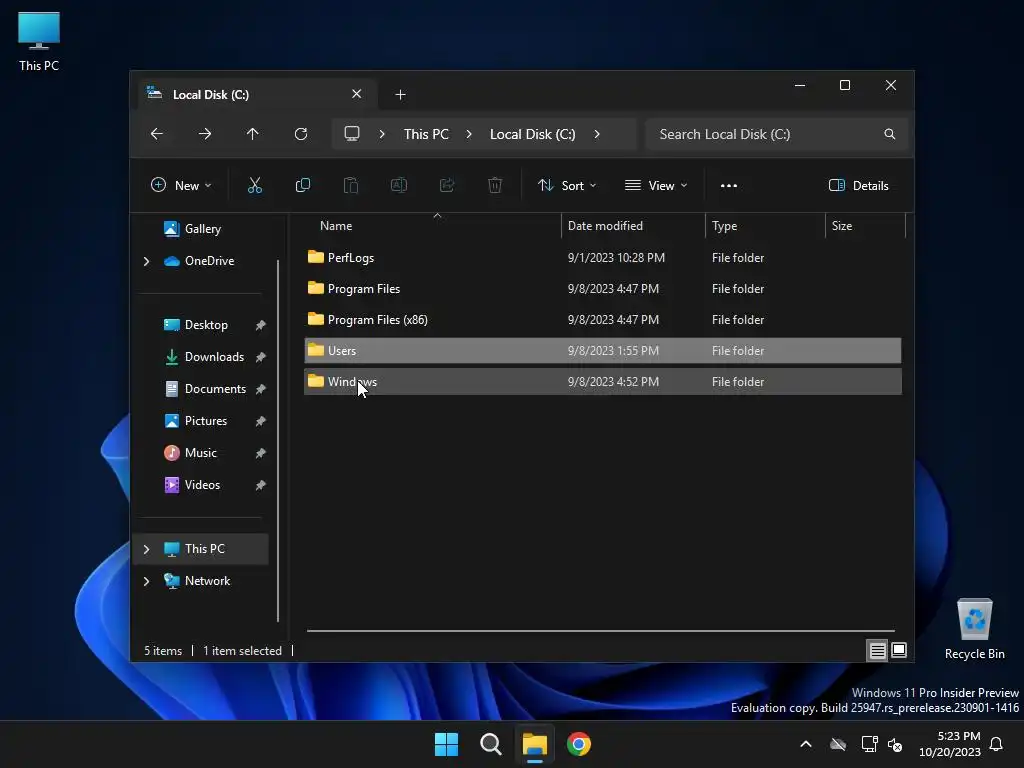The image size is (1024, 768).
Task: Open the Sort dropdown menu
Action: (567, 185)
